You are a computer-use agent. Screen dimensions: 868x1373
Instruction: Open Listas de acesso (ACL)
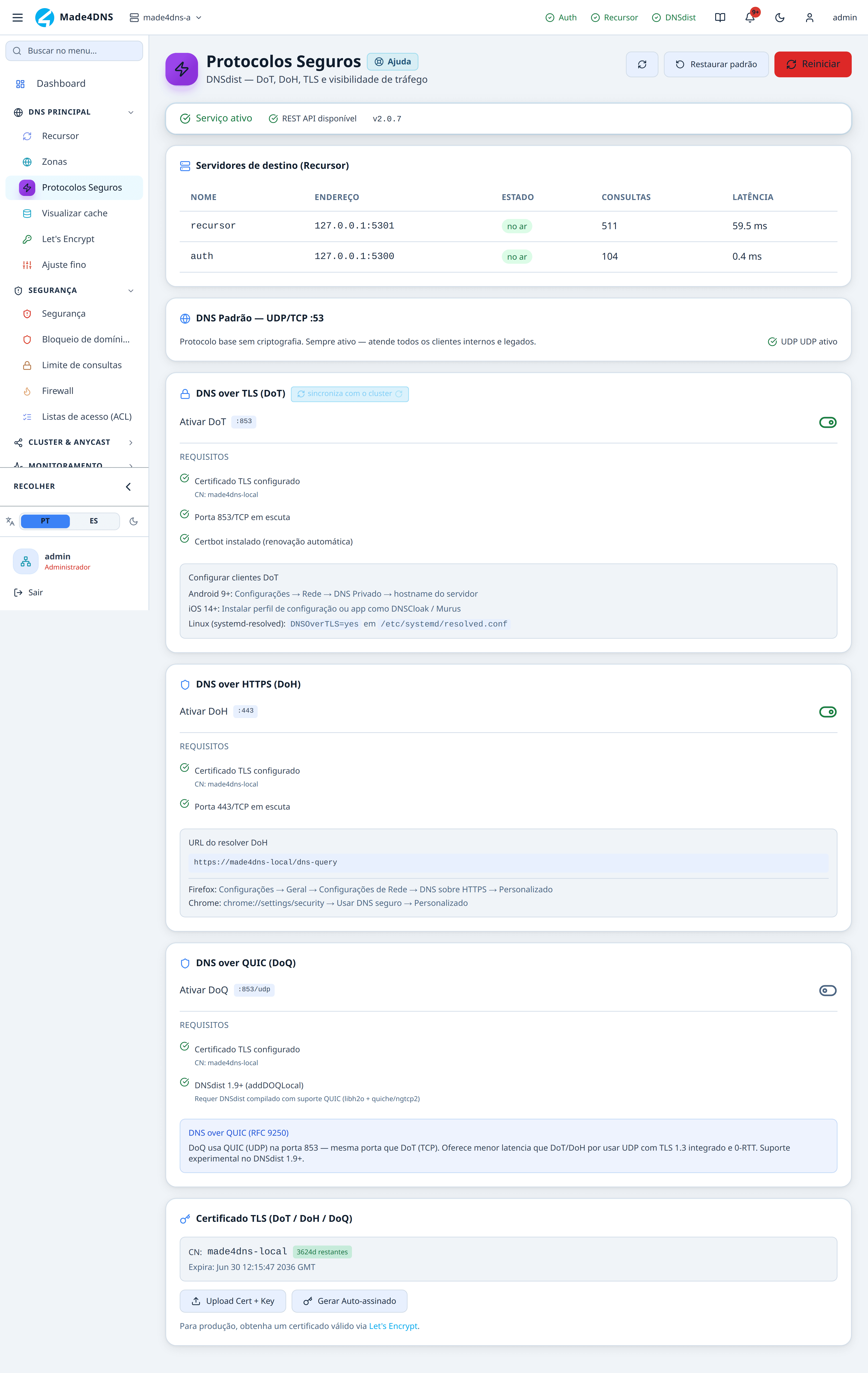[x=74, y=417]
